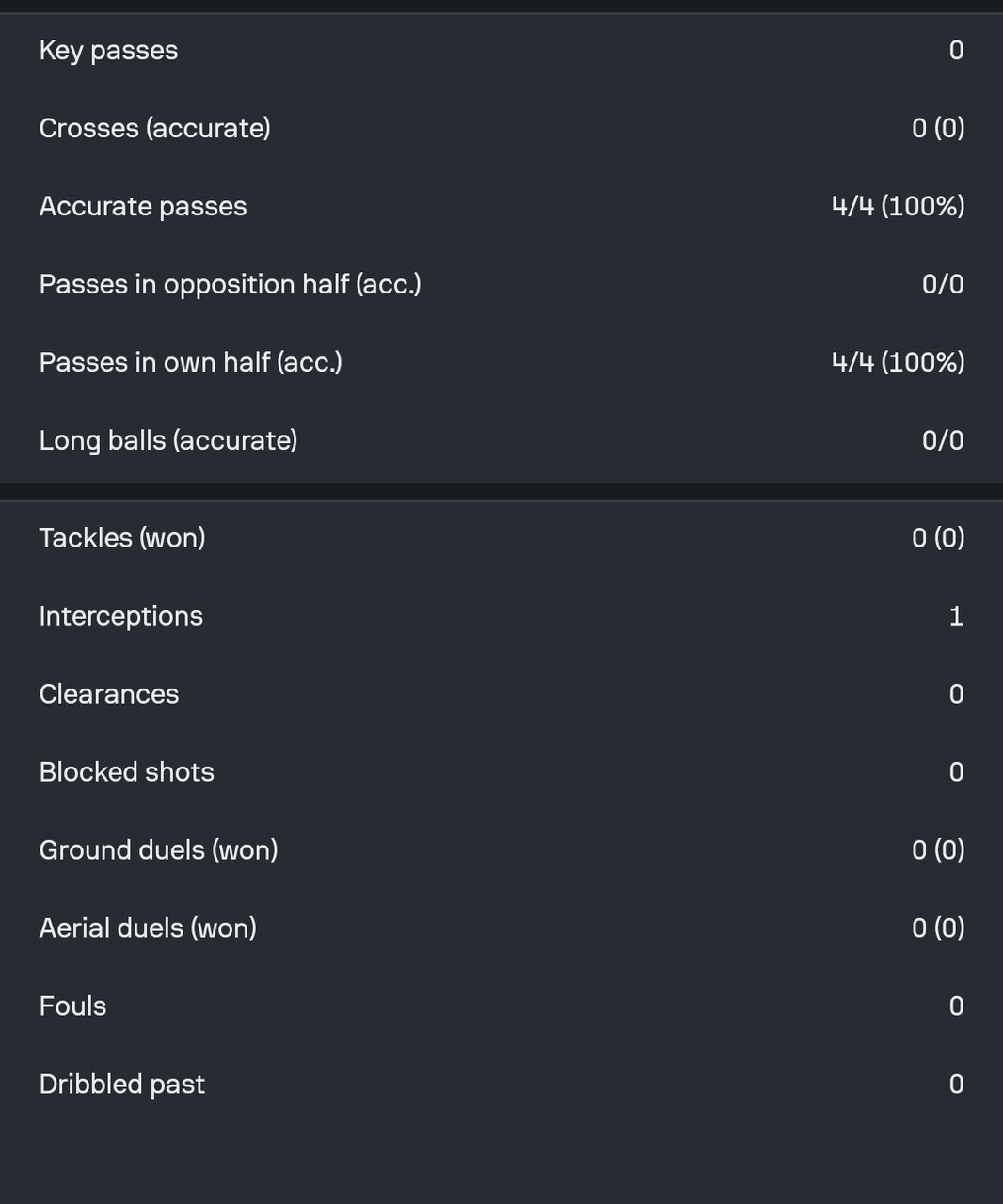Screen dimensions: 1003x1204
Task: Select the Ground duels (won) label
Action: [158, 850]
